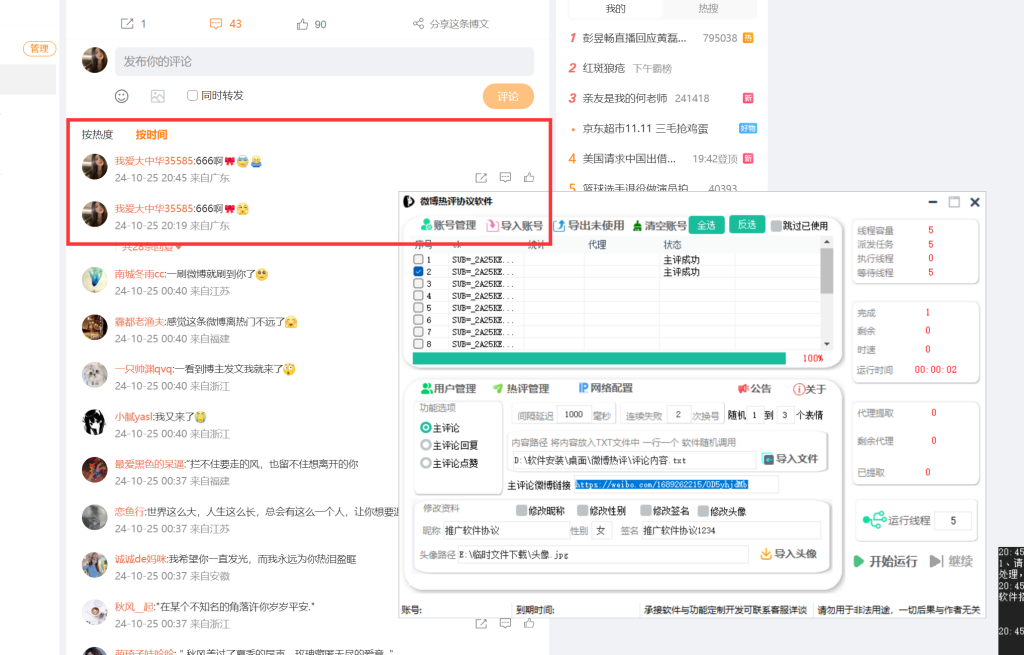Click the 反选 invert-selection button
The image size is (1024, 655).
pos(747,224)
